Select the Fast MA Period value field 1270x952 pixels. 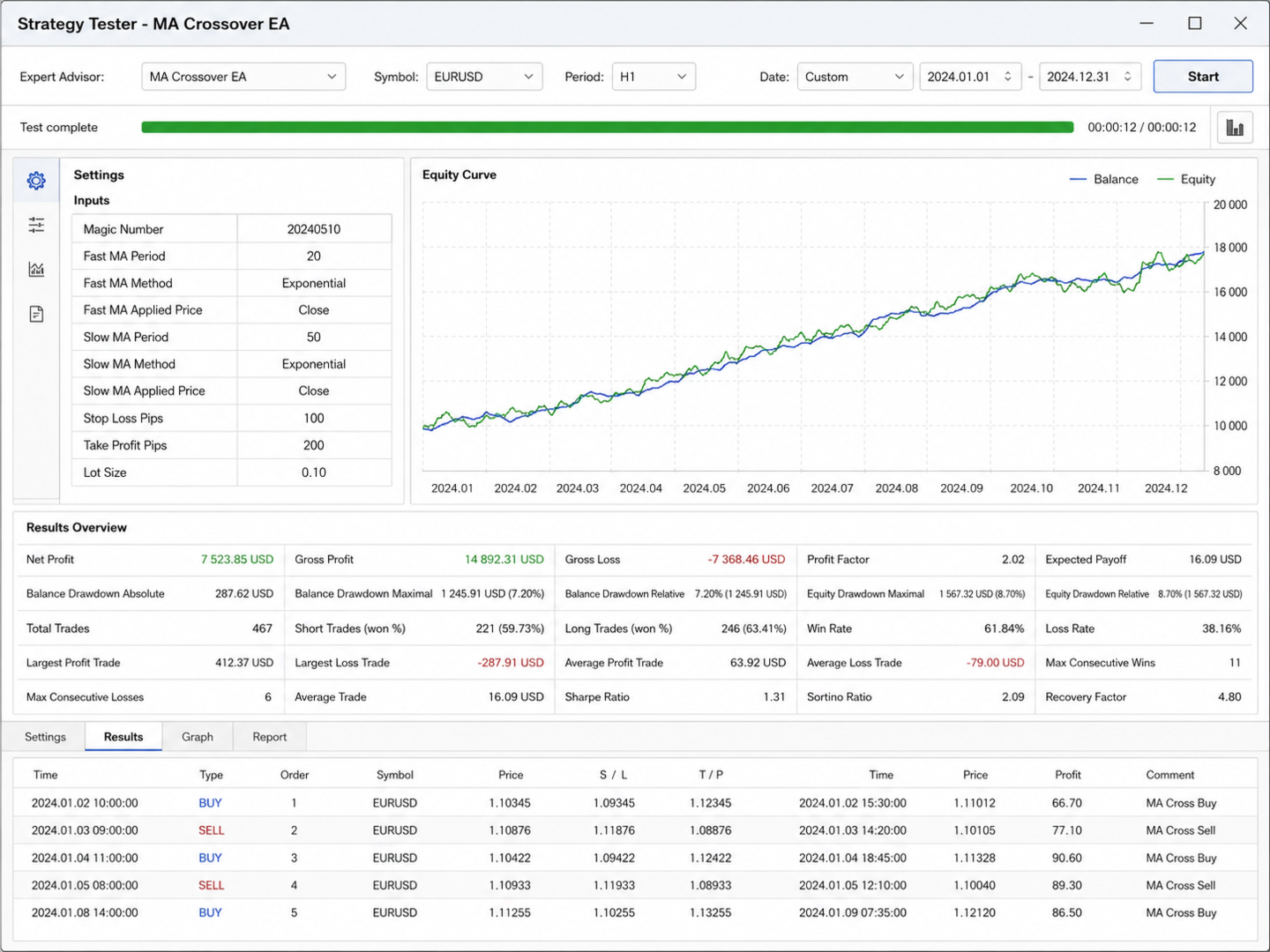[314, 257]
